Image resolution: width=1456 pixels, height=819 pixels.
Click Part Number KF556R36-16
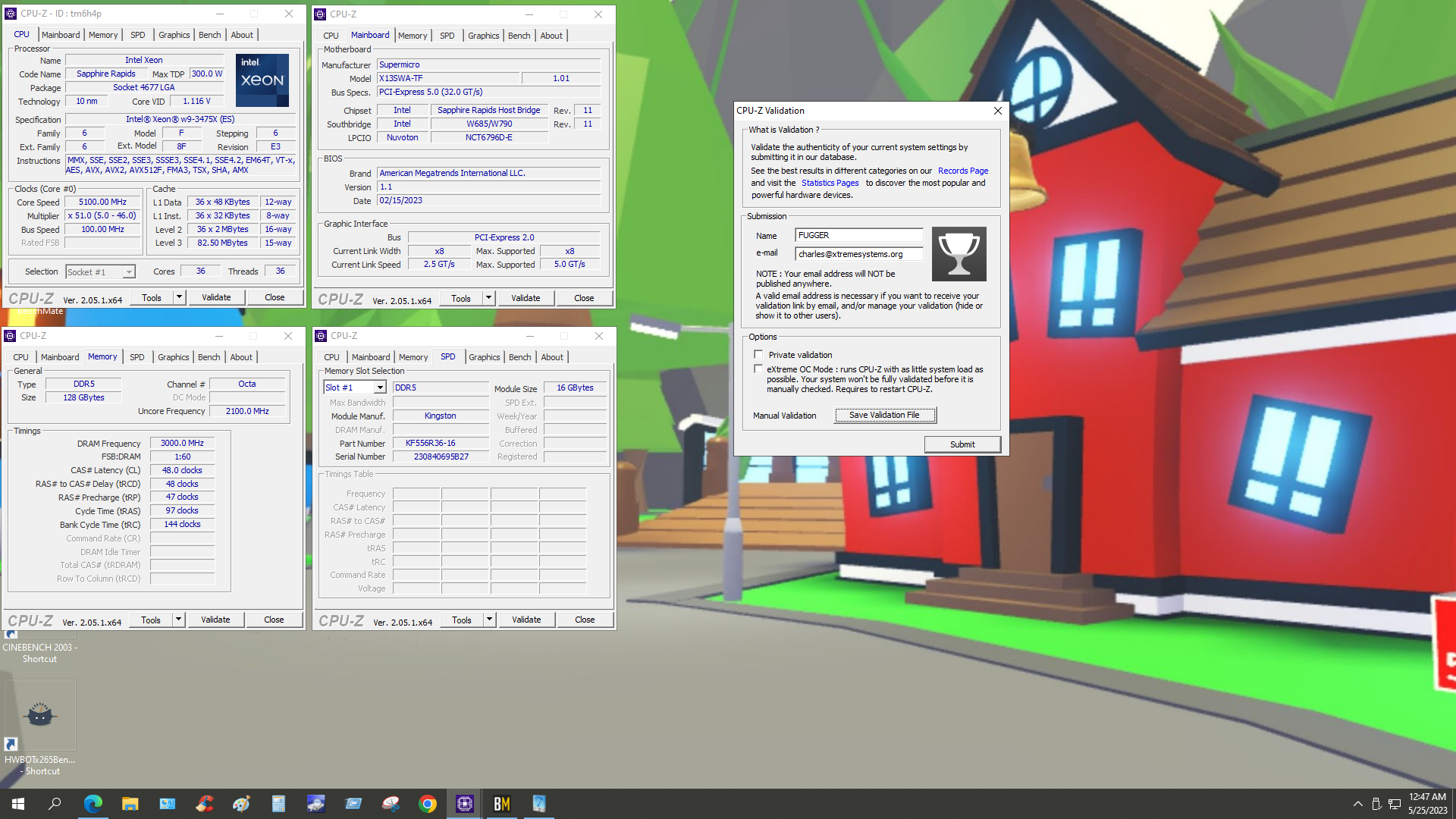441,443
